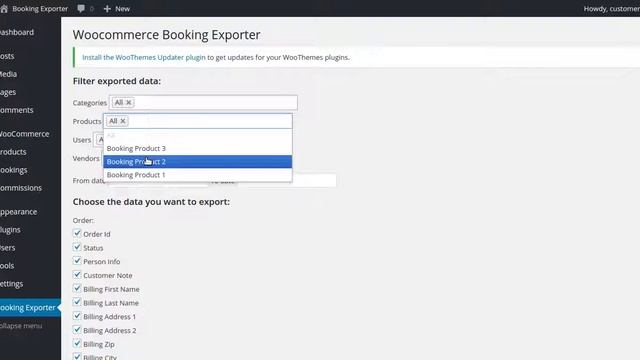
Task: Select Booking Product 3 from dropdown
Action: 198,149
